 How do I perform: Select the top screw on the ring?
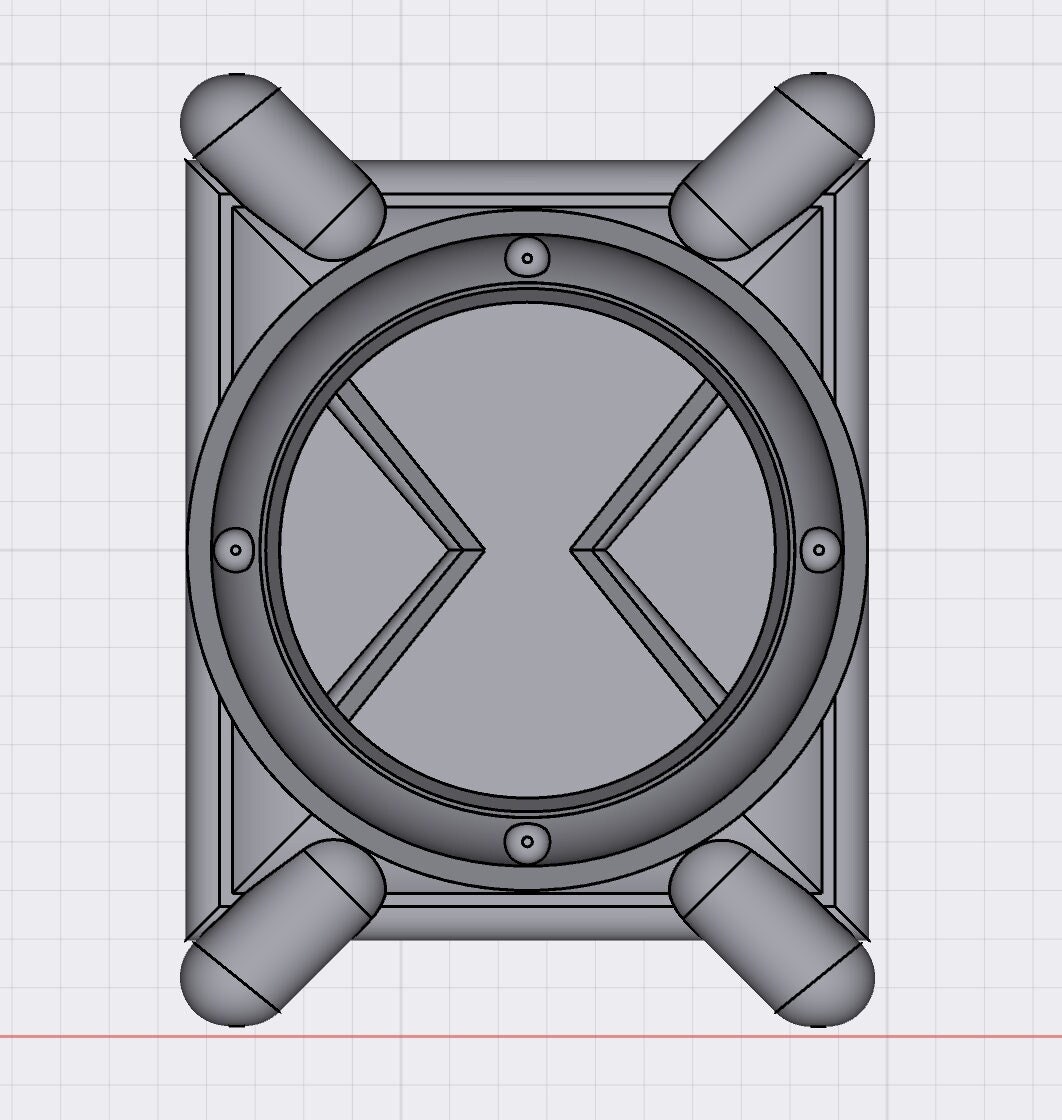pos(527,257)
